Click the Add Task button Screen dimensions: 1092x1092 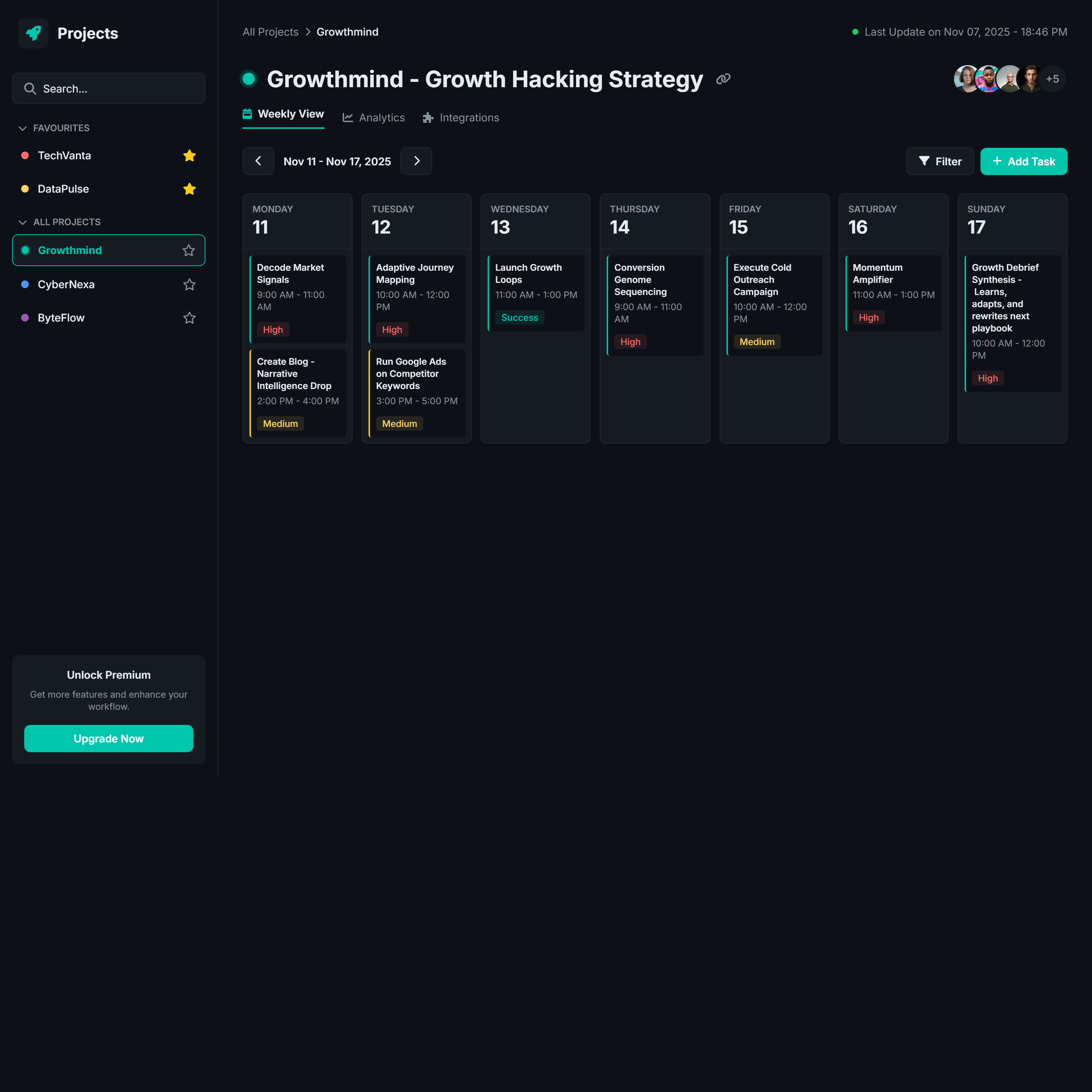[1023, 161]
